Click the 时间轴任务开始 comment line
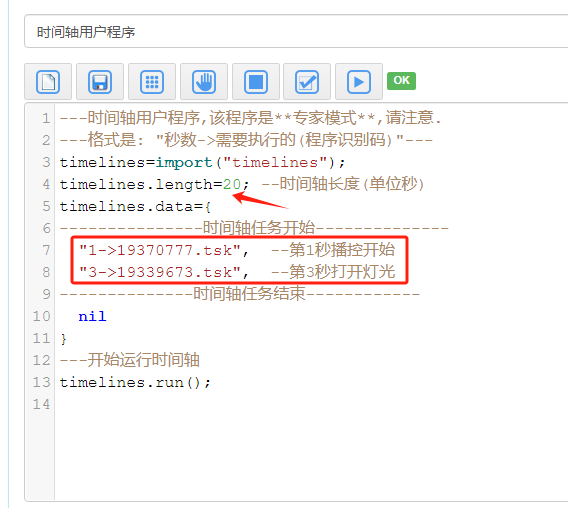Viewport: 568px width, 508px height. 254,228
